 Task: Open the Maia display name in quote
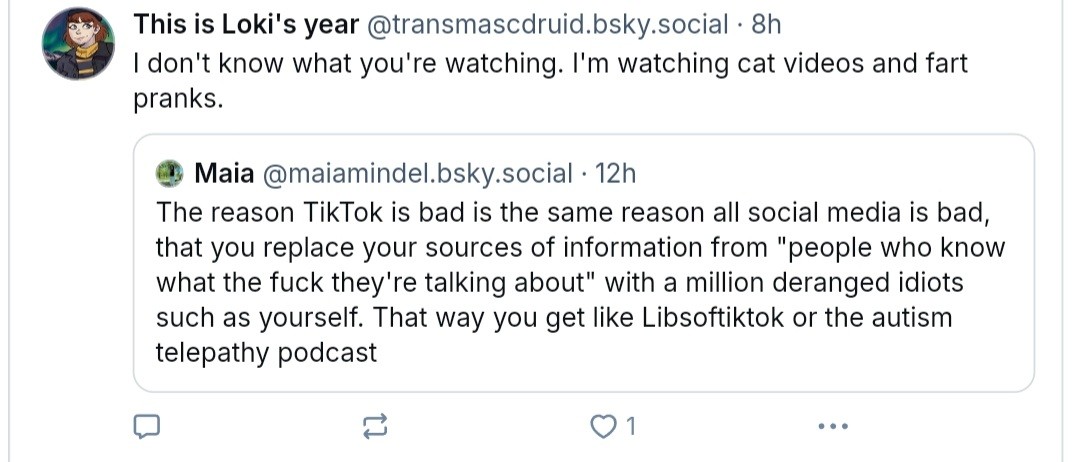225,174
